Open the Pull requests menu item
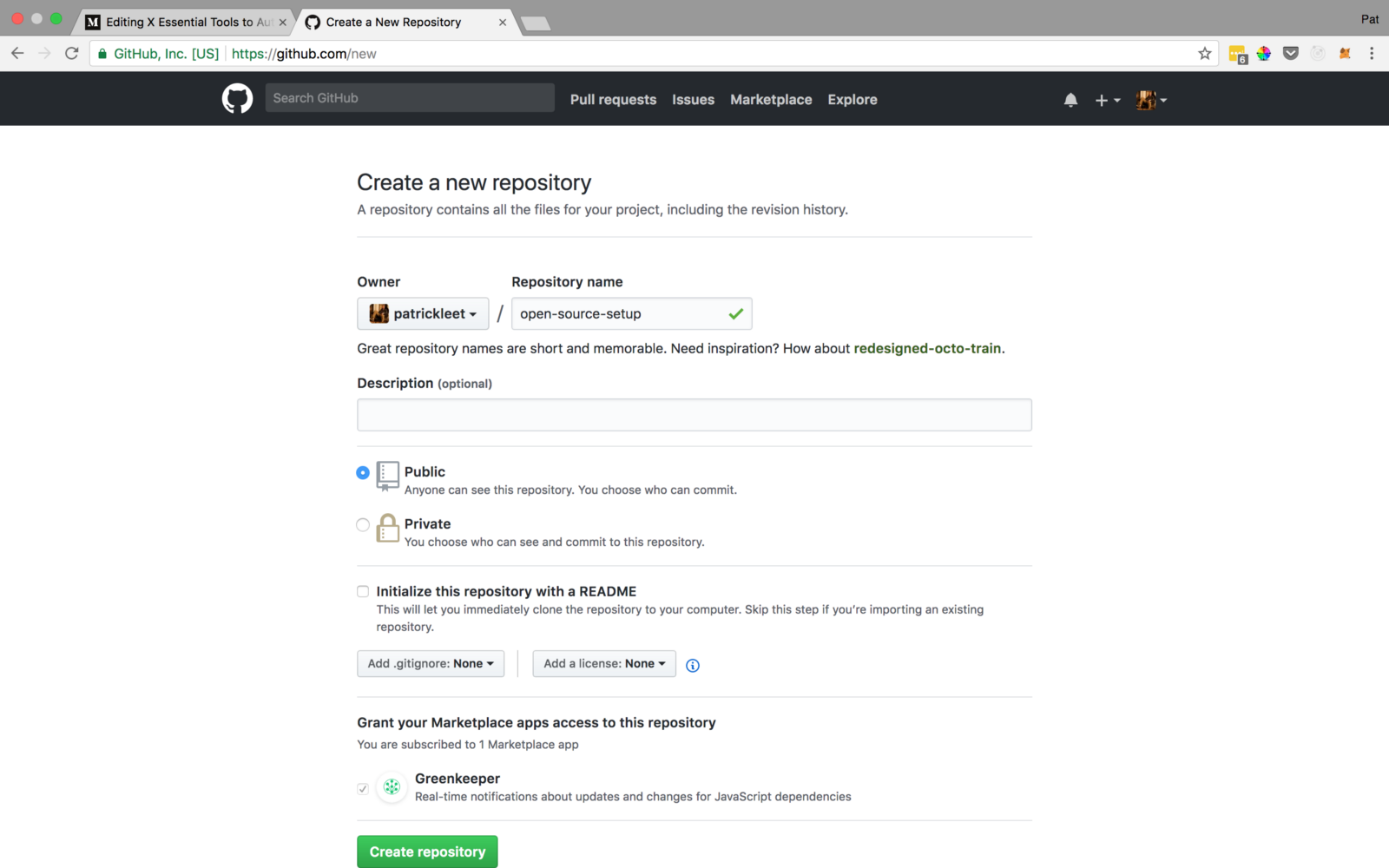The width and height of the screenshot is (1389, 868). (x=613, y=100)
